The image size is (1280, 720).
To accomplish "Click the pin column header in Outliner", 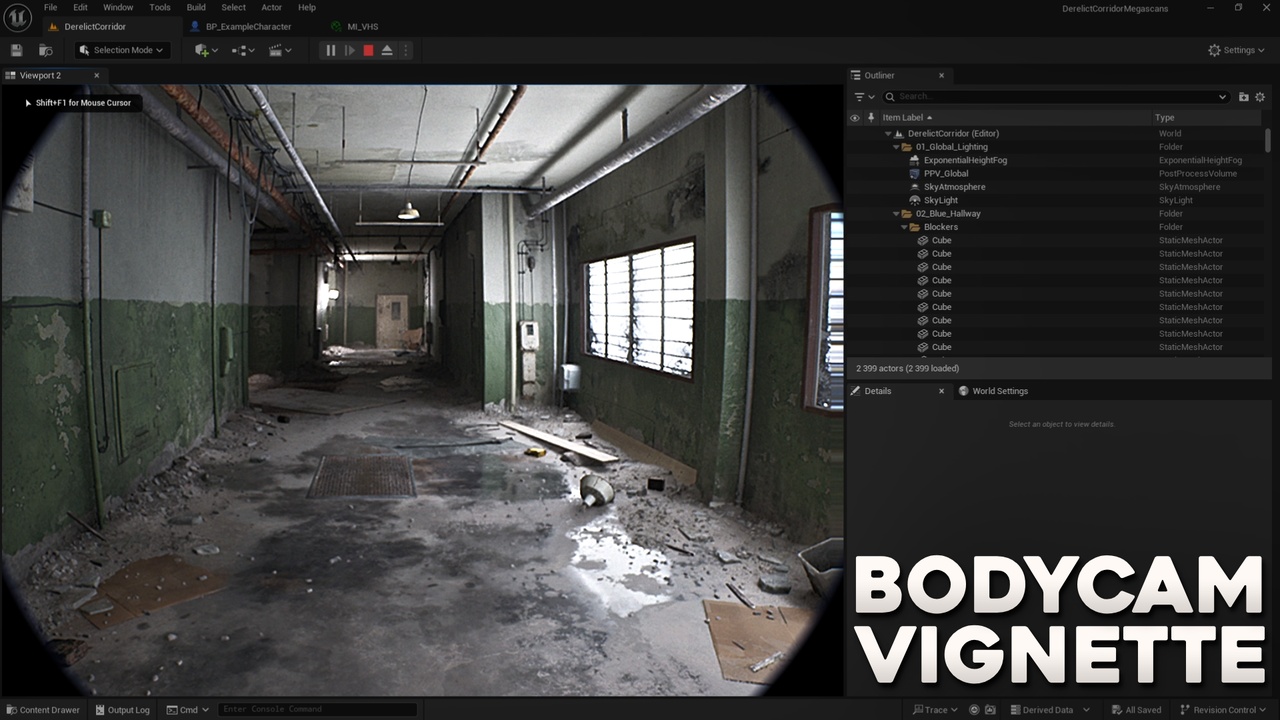I will click(871, 118).
